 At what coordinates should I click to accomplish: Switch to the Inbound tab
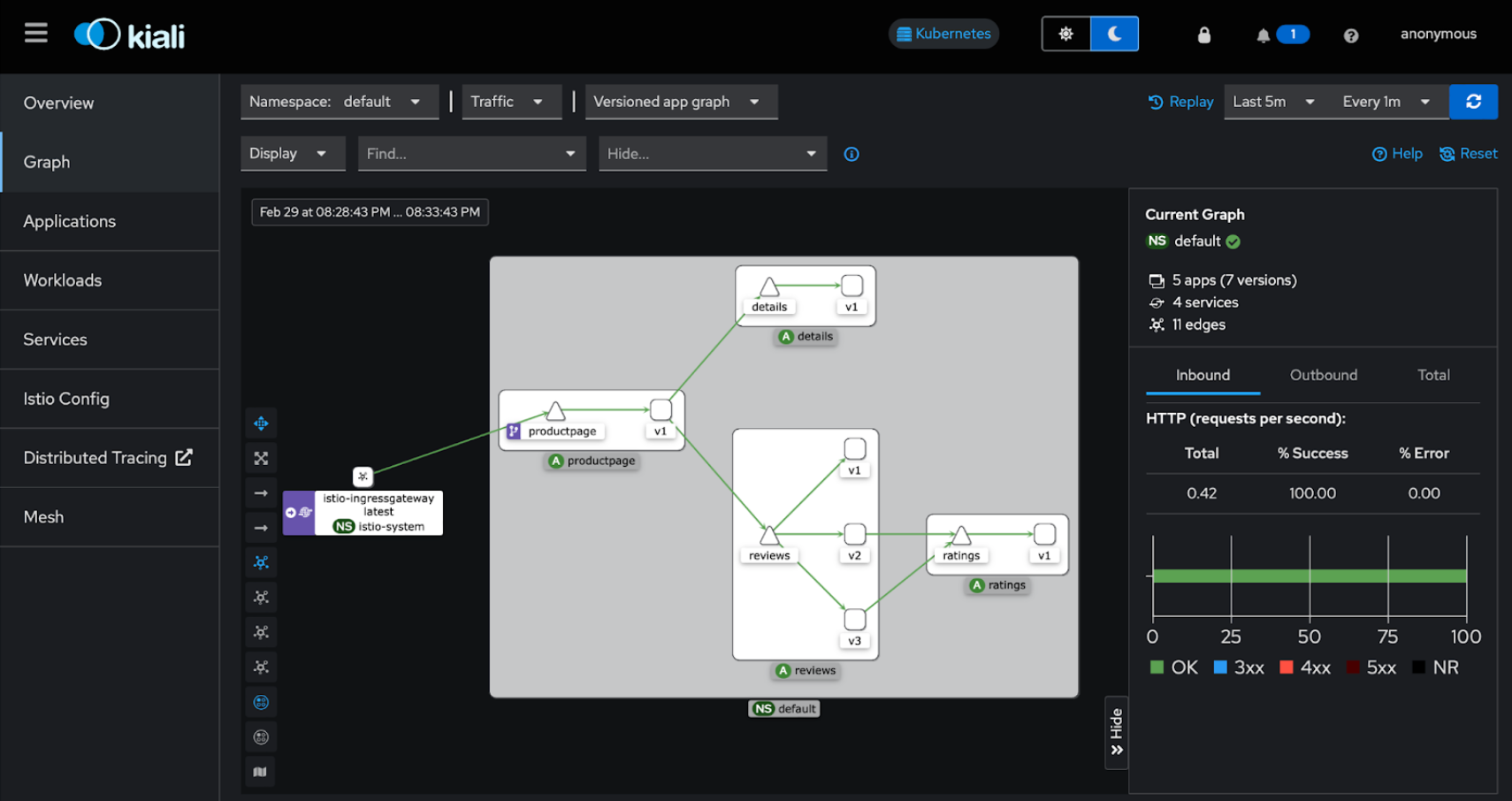coord(1203,375)
